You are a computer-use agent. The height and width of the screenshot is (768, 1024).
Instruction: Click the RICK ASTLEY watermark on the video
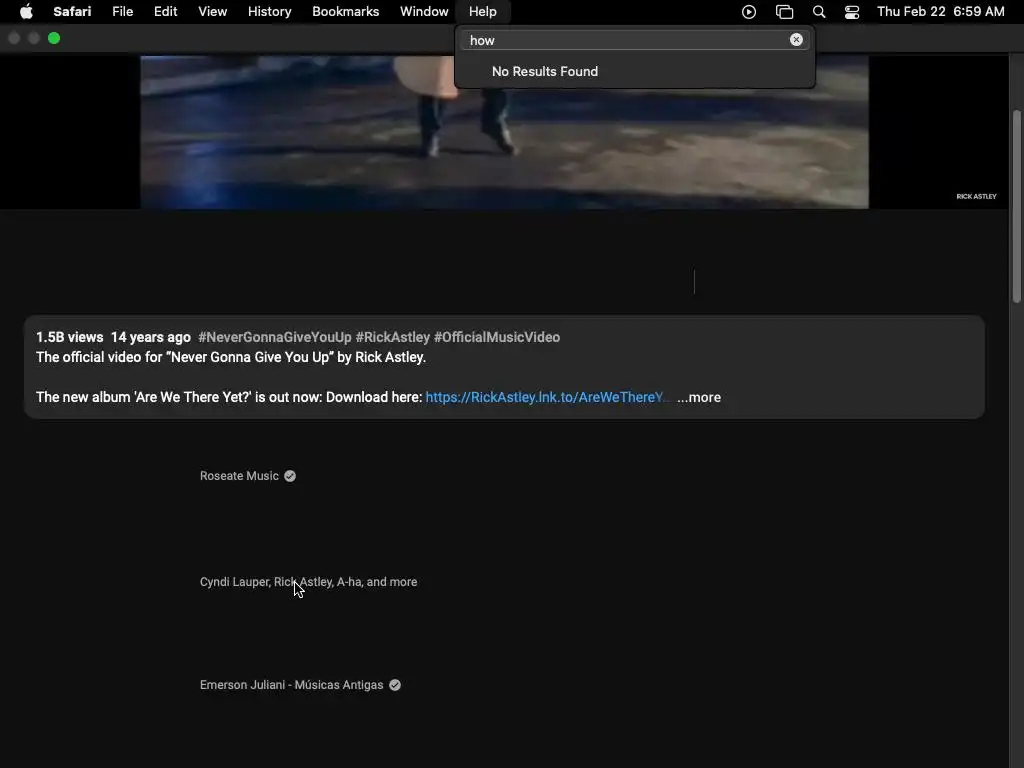(x=976, y=196)
